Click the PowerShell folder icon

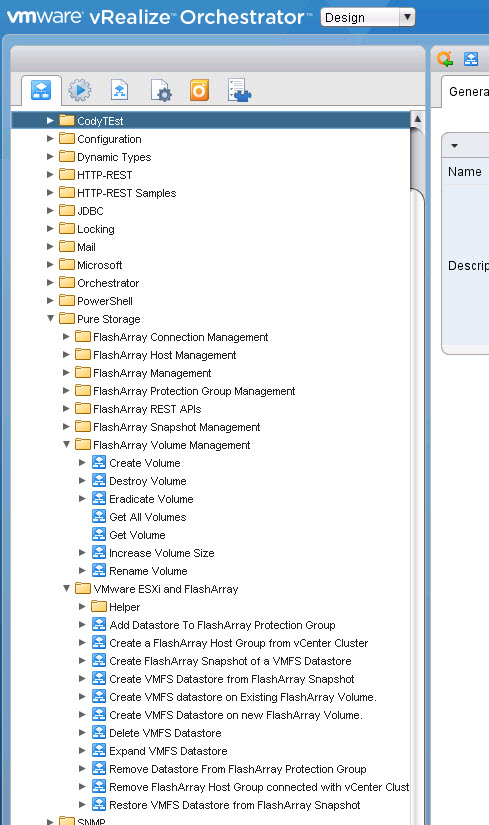[x=67, y=300]
